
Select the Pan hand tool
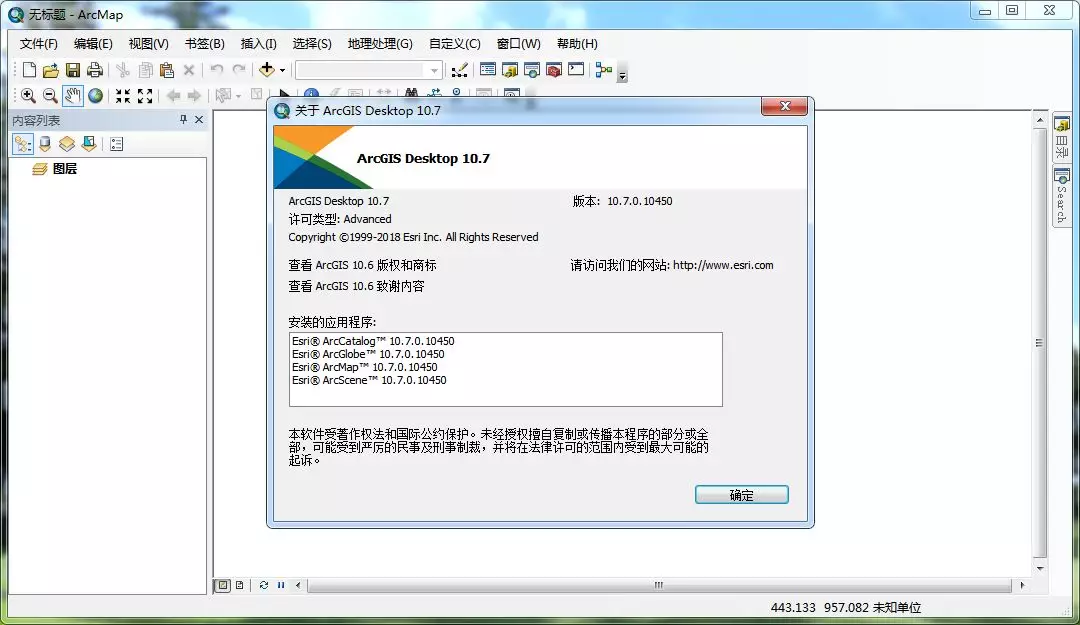tap(73, 96)
